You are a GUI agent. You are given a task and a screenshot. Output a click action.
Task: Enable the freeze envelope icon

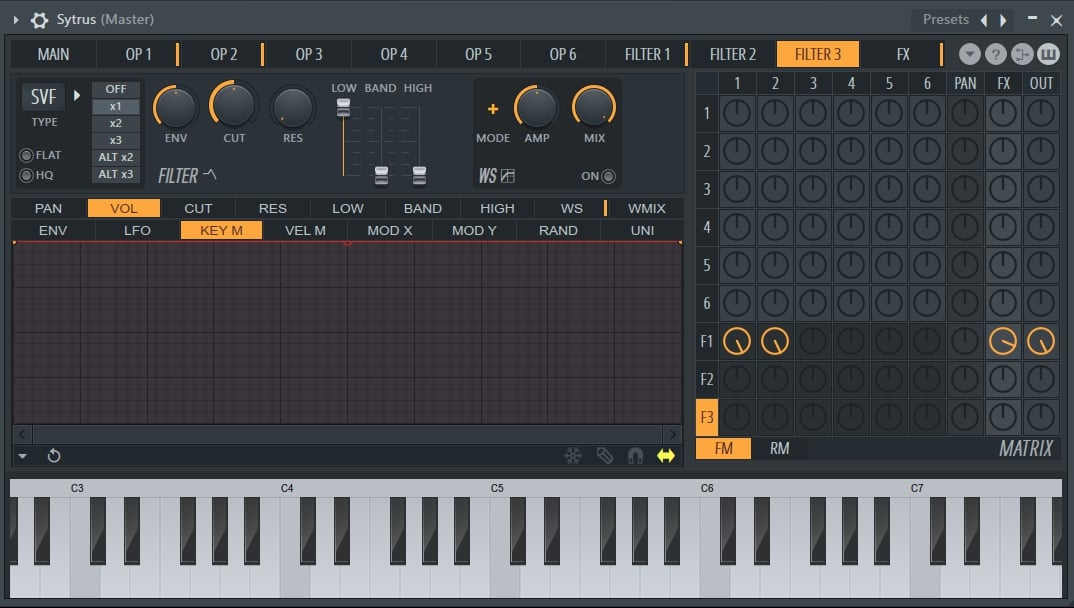click(x=573, y=455)
